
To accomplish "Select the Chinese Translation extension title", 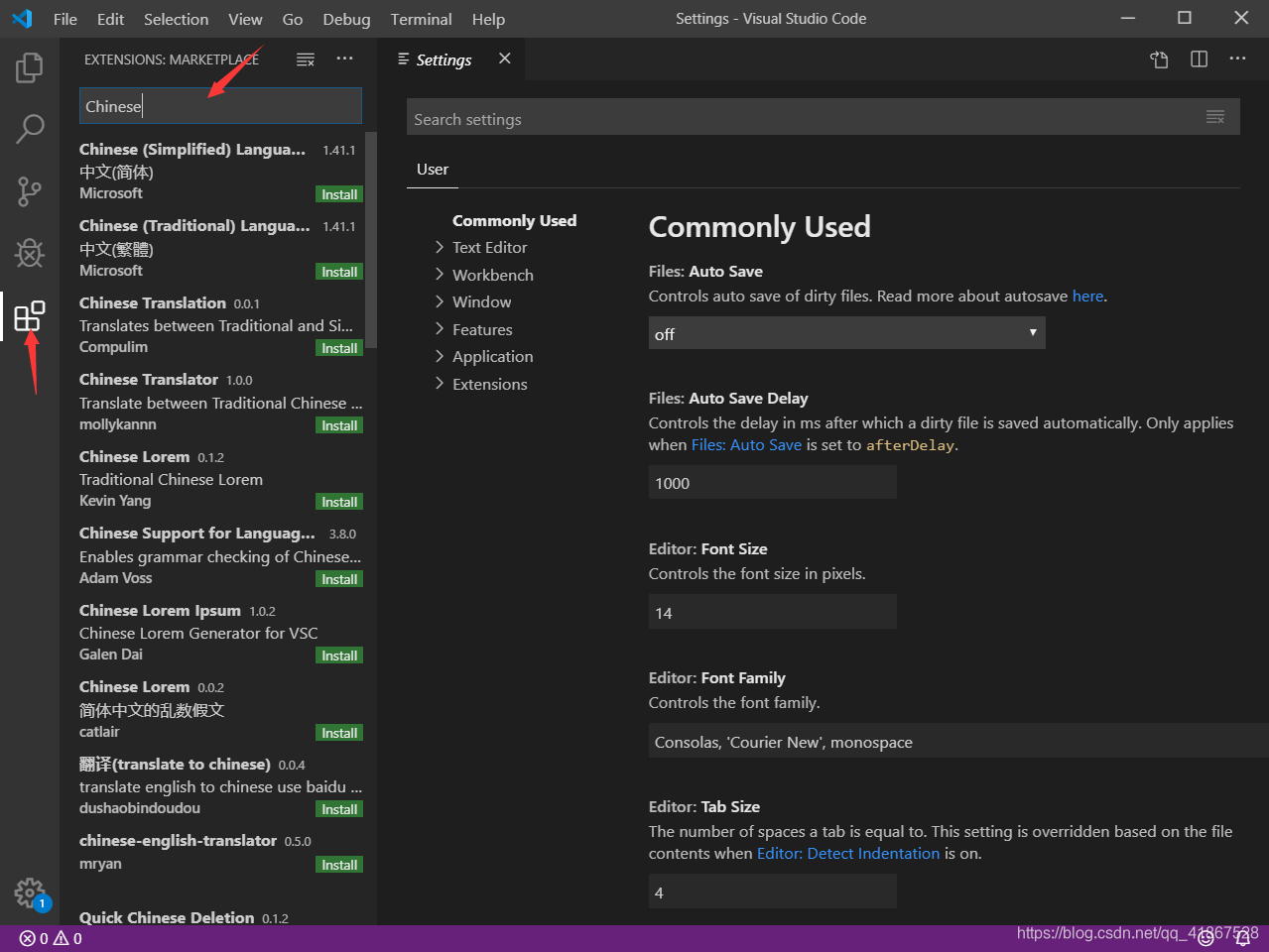I will 153,302.
